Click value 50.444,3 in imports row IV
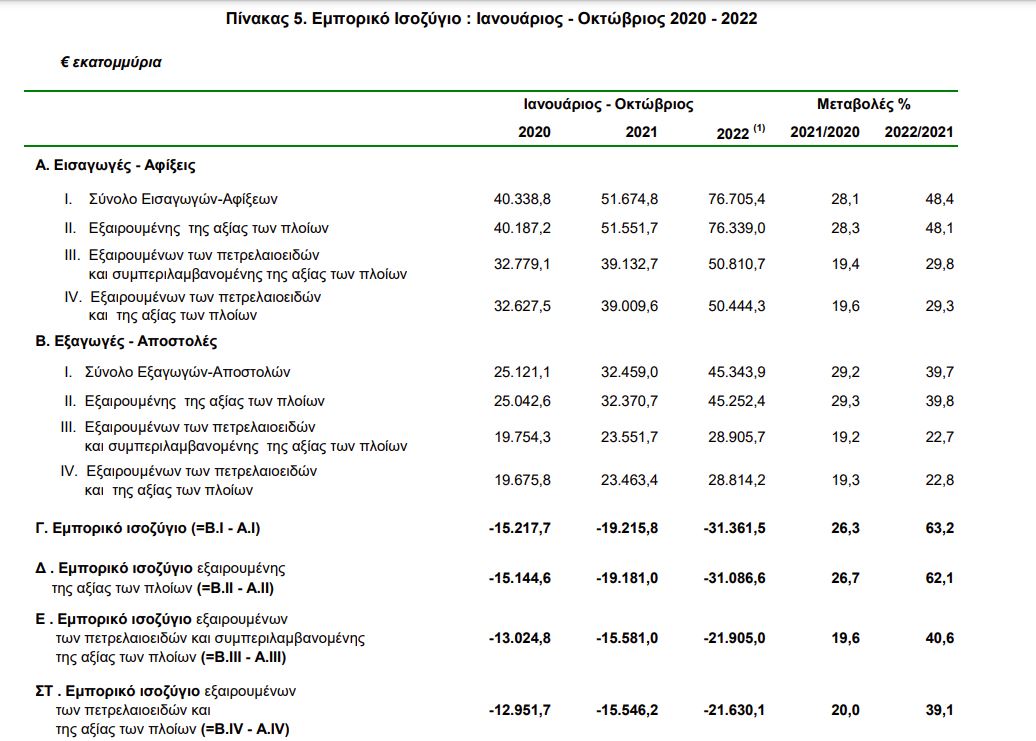The width and height of the screenshot is (1036, 741). pyautogui.click(x=737, y=306)
